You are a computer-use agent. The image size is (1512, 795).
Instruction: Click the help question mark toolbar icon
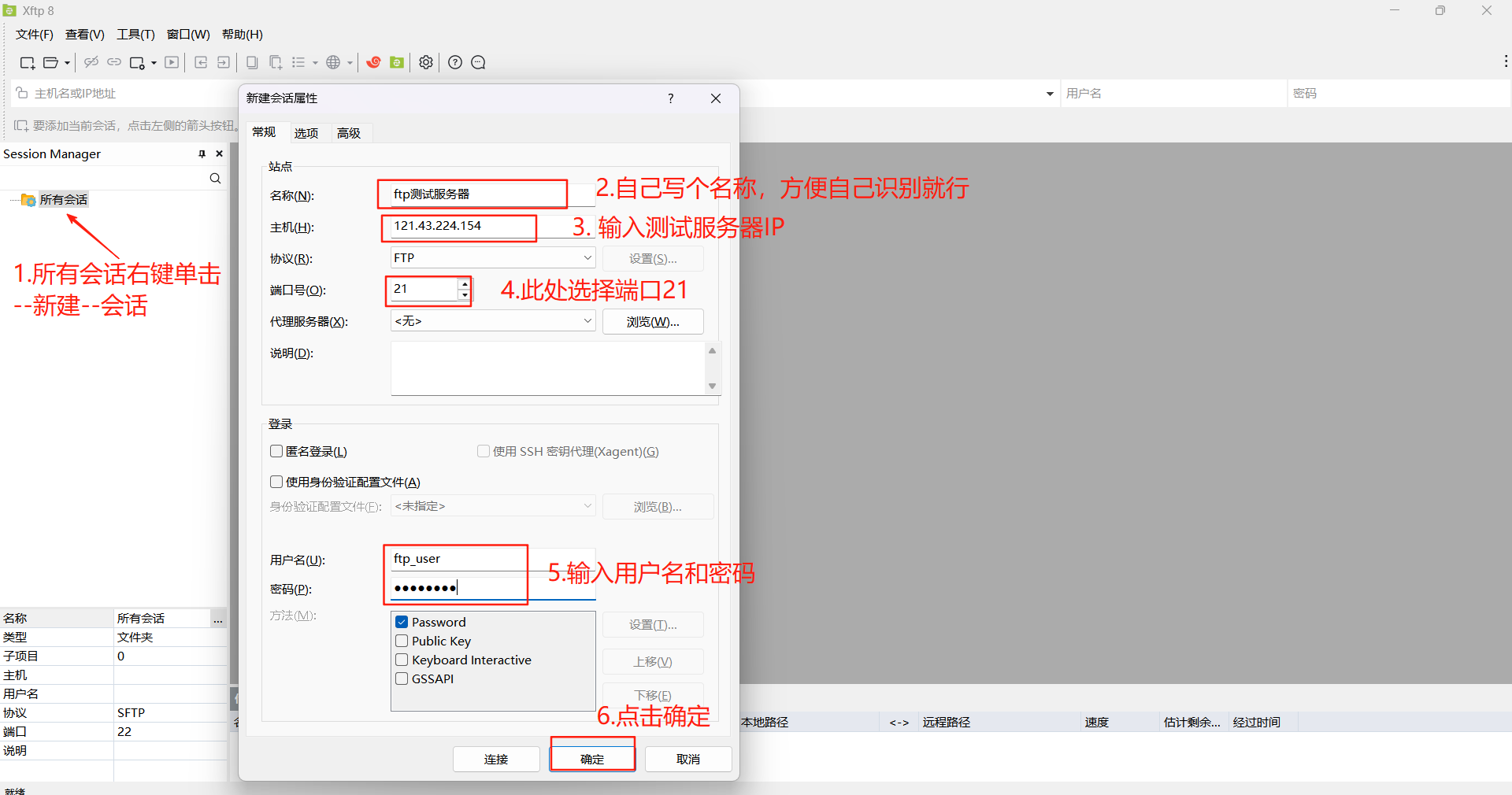pyautogui.click(x=455, y=62)
